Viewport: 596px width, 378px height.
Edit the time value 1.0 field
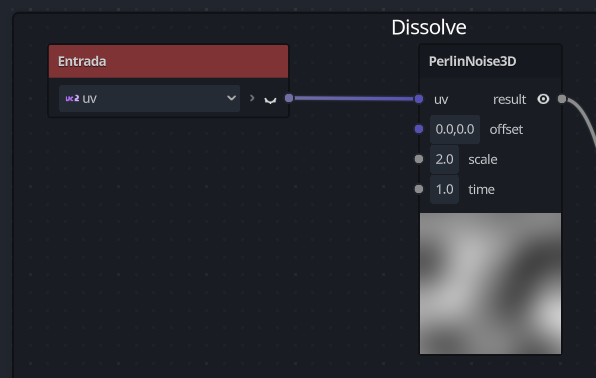(x=444, y=189)
